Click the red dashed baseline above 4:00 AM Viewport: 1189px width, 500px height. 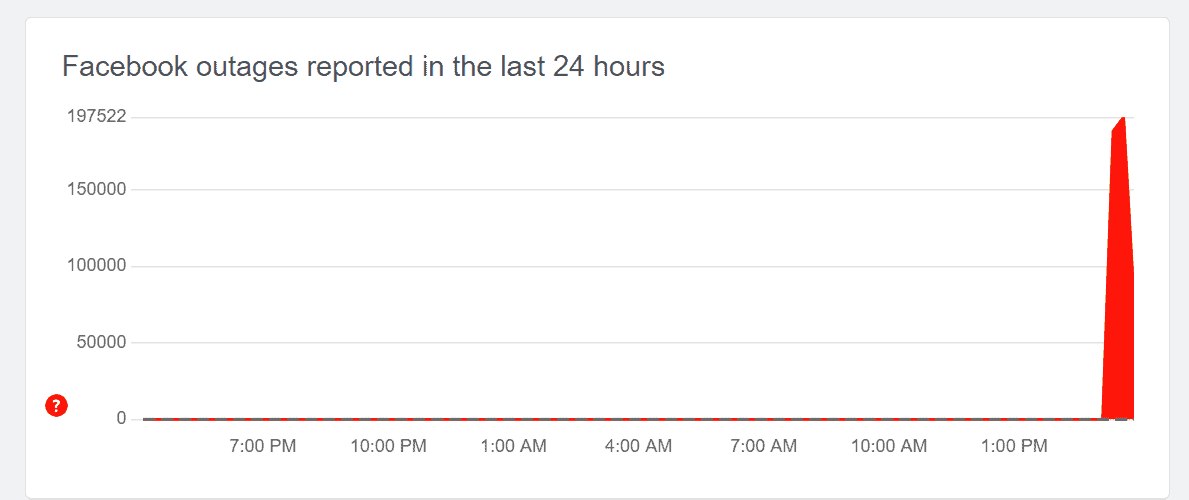pos(639,419)
